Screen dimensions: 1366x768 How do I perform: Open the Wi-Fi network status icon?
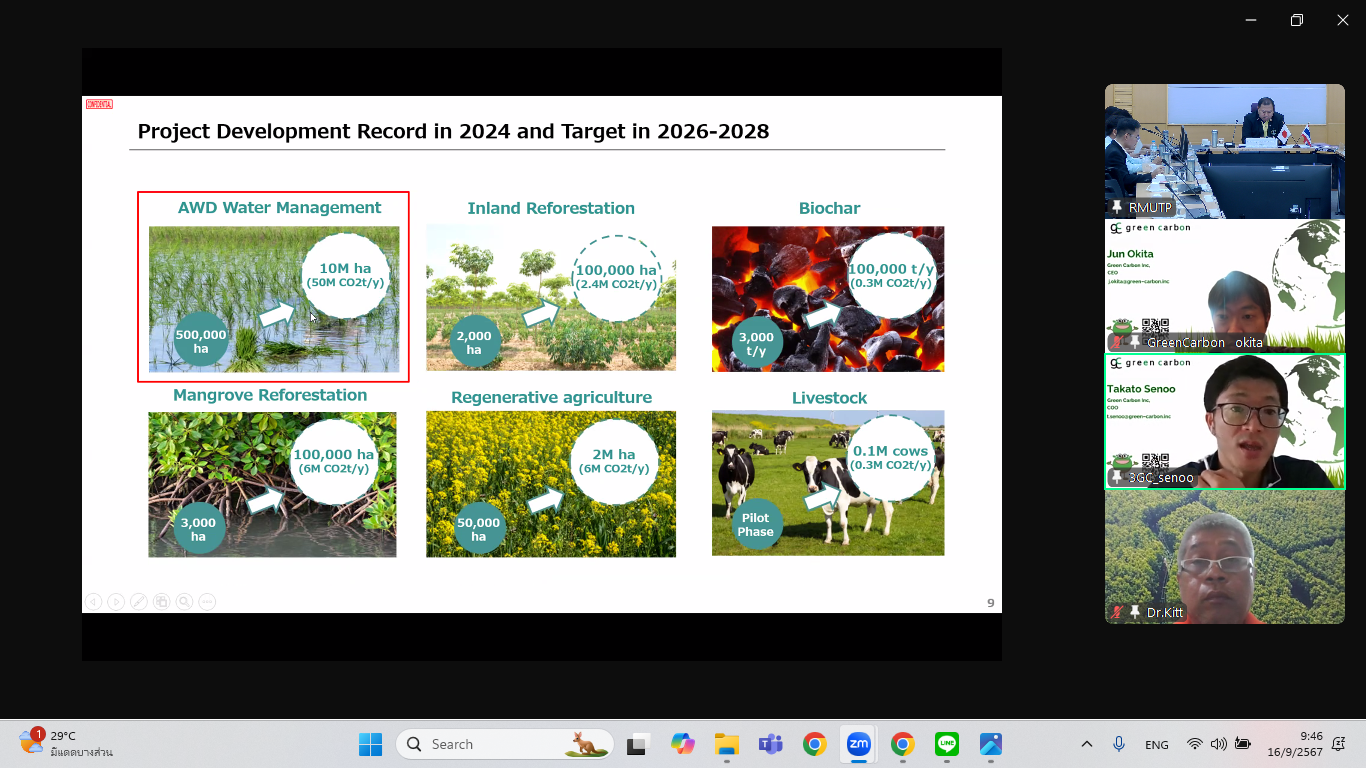pyautogui.click(x=1194, y=744)
